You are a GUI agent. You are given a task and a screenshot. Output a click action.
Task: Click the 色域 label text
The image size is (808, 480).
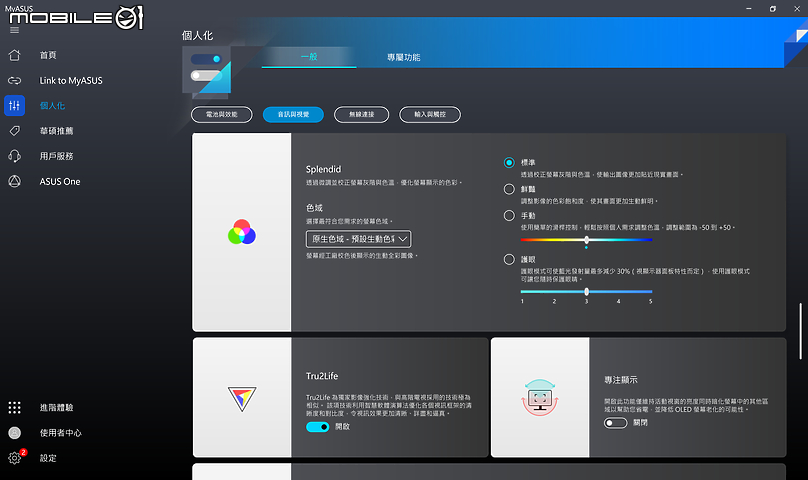(314, 208)
